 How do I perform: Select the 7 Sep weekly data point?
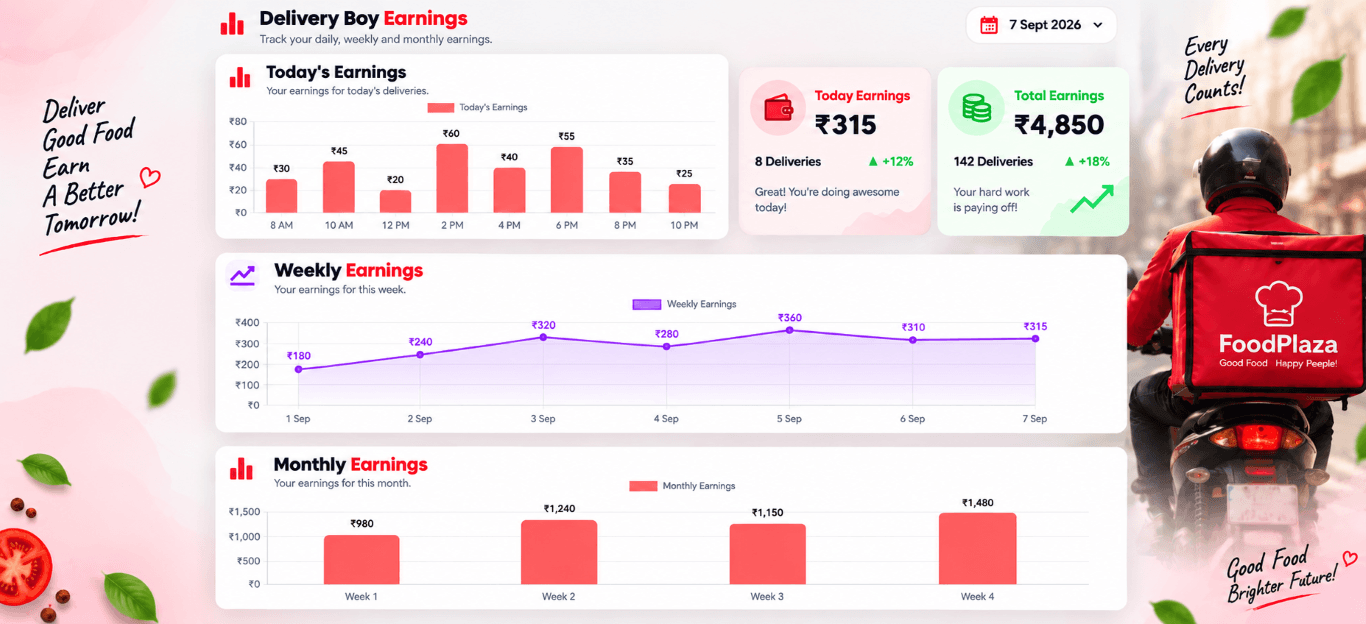click(x=1035, y=339)
